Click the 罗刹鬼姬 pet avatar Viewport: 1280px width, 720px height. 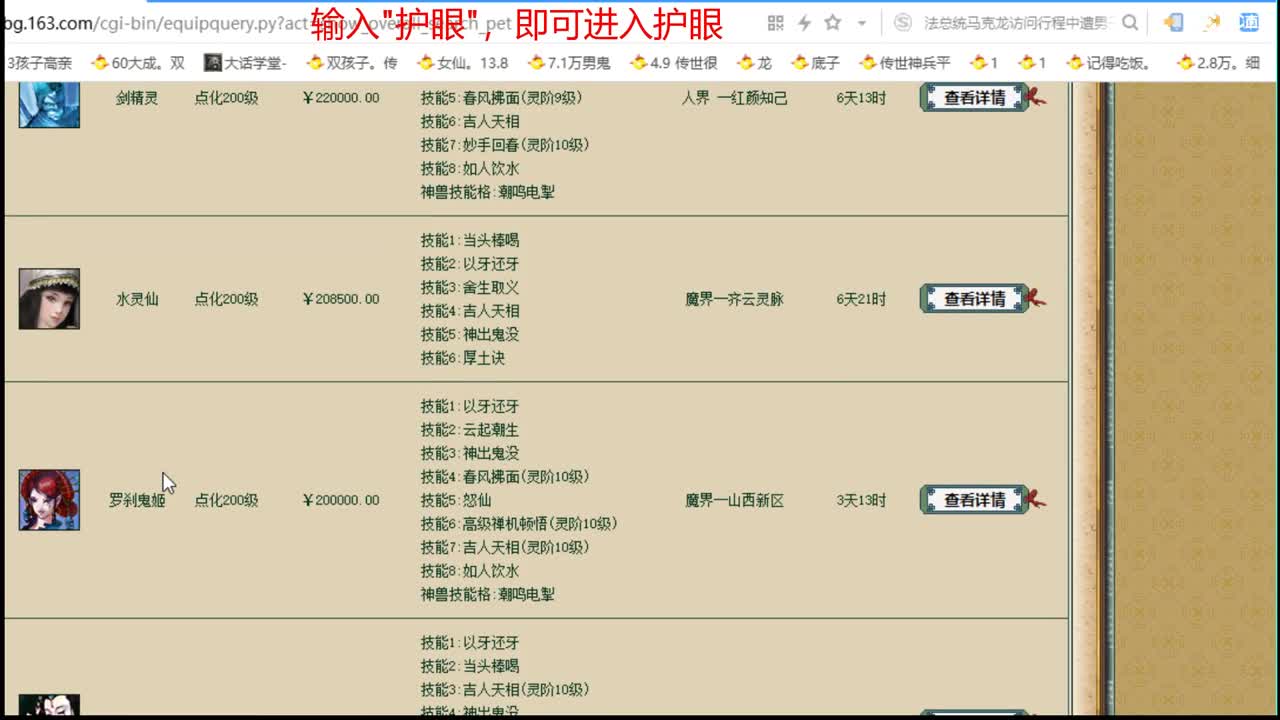pos(49,500)
